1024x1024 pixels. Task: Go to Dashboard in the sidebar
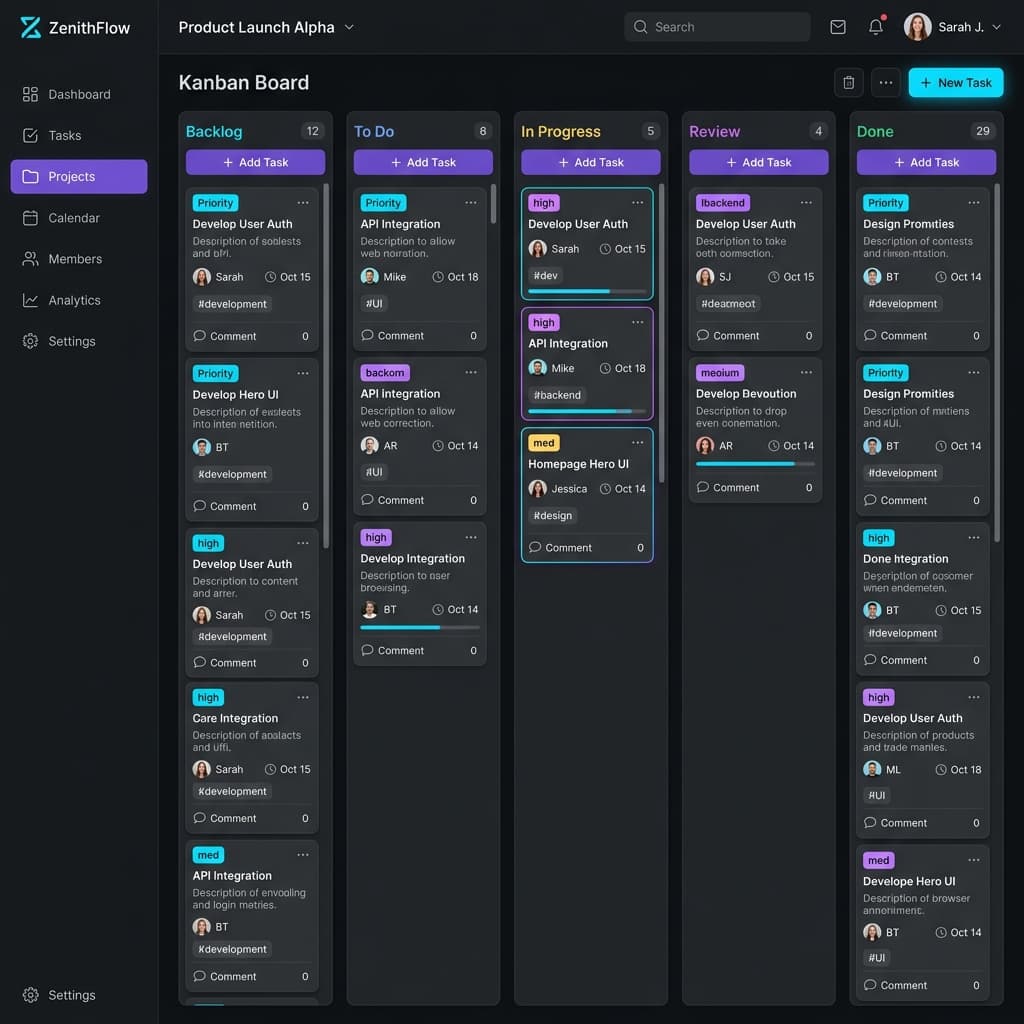coord(79,94)
